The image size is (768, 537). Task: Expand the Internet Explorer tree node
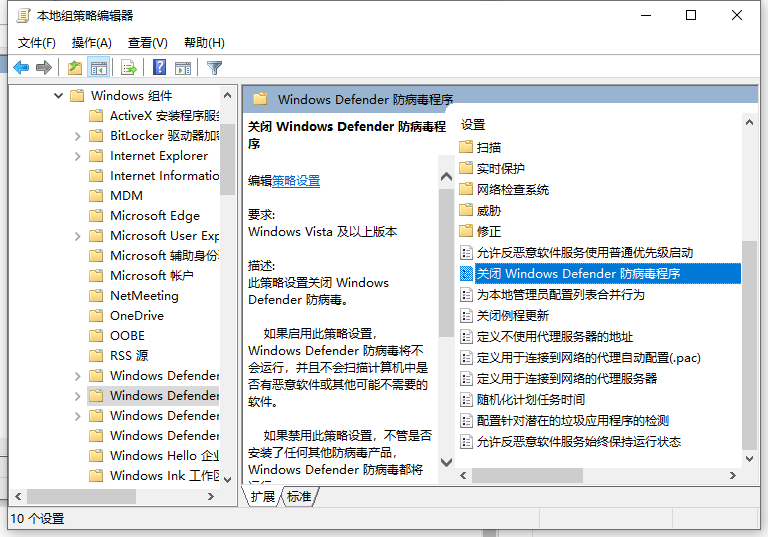pos(78,156)
